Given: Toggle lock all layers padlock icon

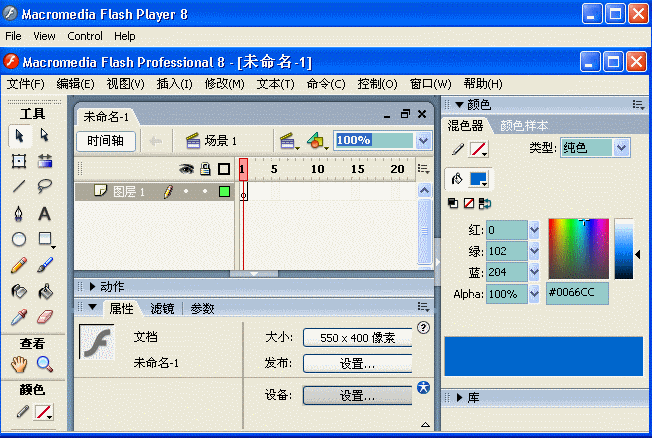Looking at the screenshot, I should [205, 168].
